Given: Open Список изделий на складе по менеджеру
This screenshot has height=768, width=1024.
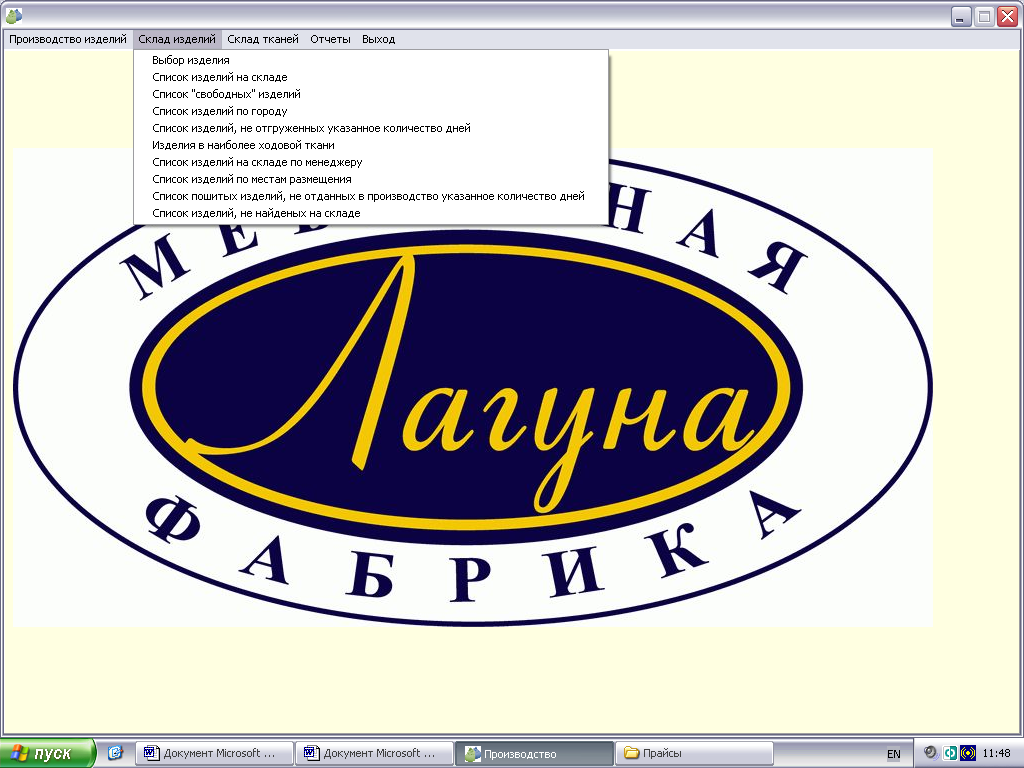Looking at the screenshot, I should 371,162.
